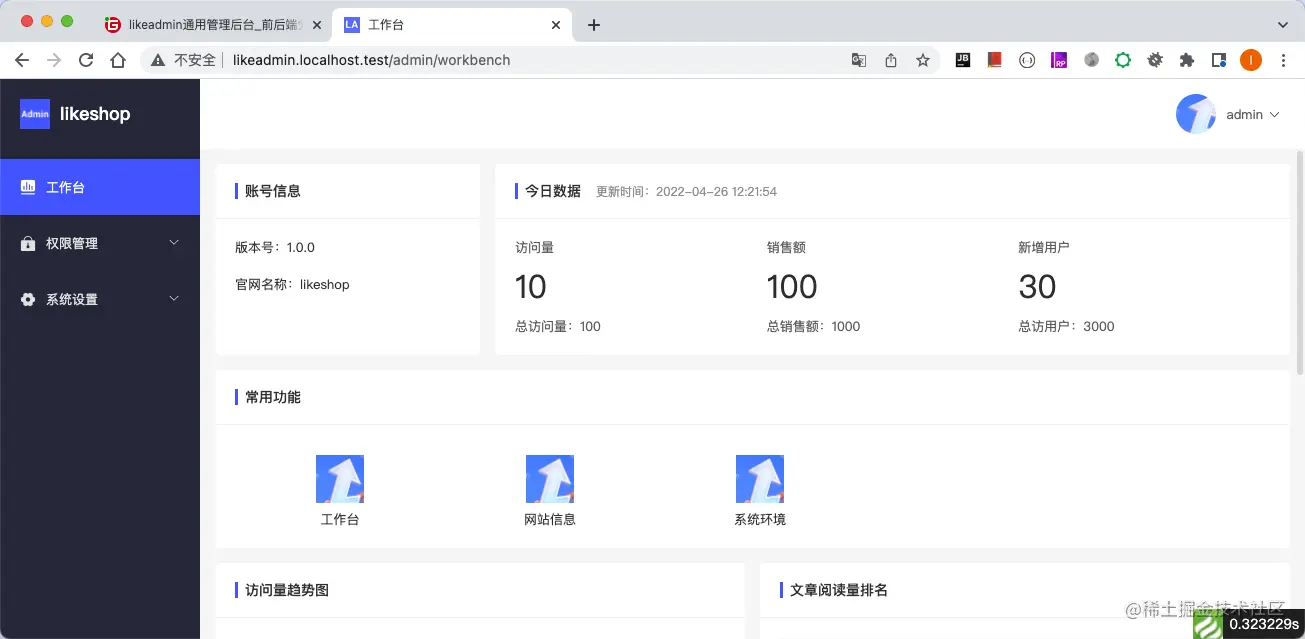This screenshot has height=639, width=1305.
Task: Open the Chrome extensions puzzle icon
Action: pos(1187,60)
